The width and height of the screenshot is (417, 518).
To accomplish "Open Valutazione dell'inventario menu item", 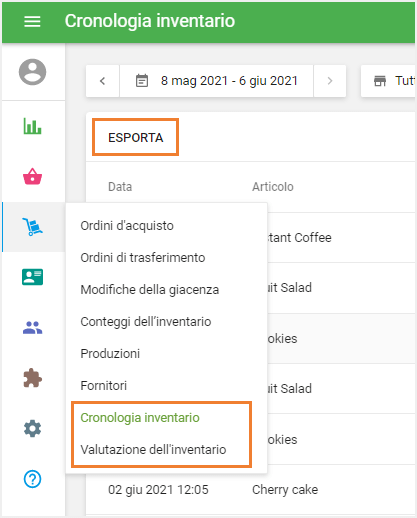I will click(x=153, y=450).
